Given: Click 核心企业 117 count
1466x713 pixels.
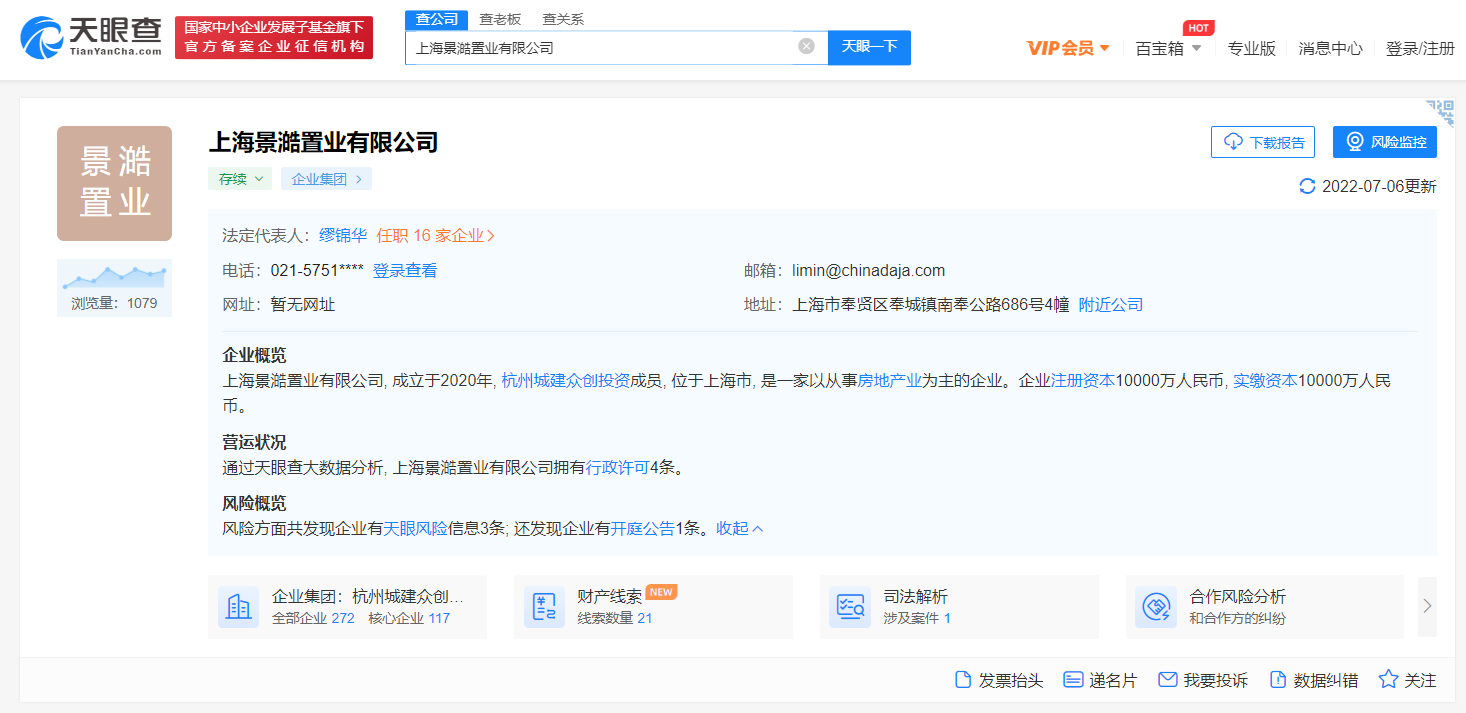Looking at the screenshot, I should tap(409, 618).
